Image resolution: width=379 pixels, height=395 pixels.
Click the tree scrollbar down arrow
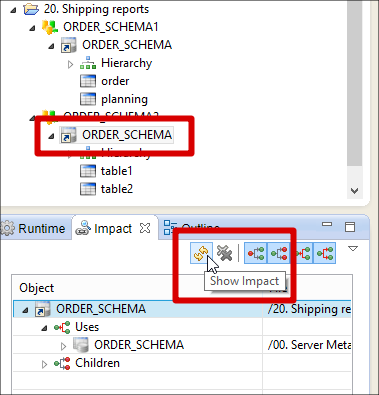[354, 191]
